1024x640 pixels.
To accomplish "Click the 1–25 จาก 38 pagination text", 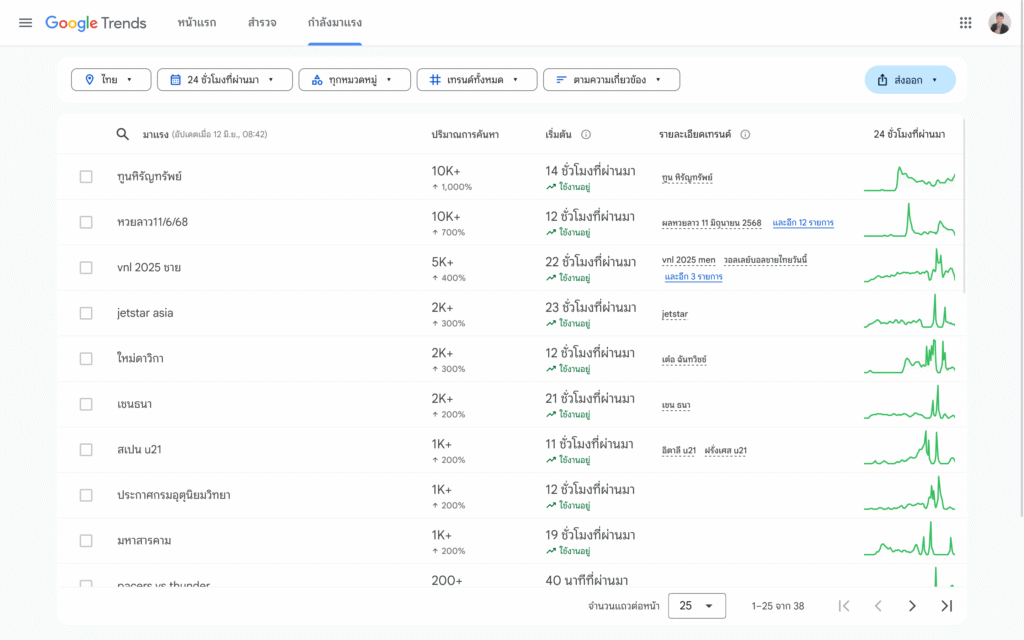I will [778, 606].
